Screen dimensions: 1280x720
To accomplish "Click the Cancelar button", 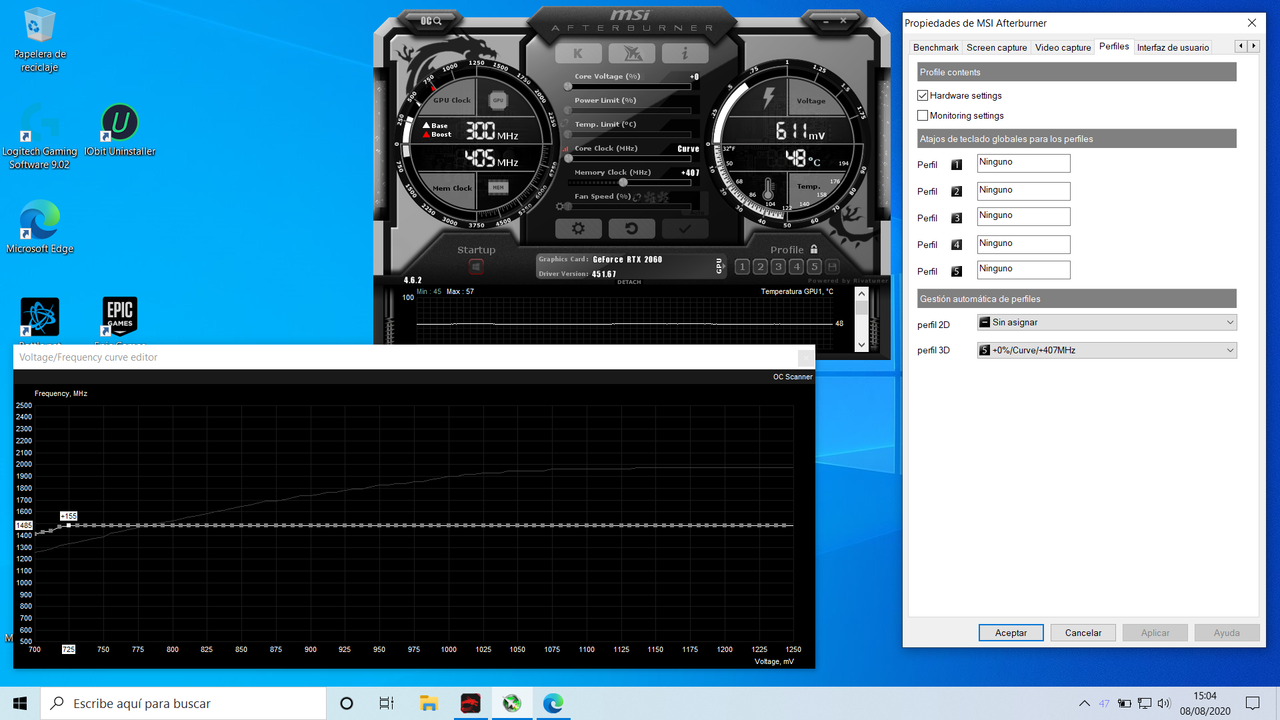I will tap(1083, 633).
